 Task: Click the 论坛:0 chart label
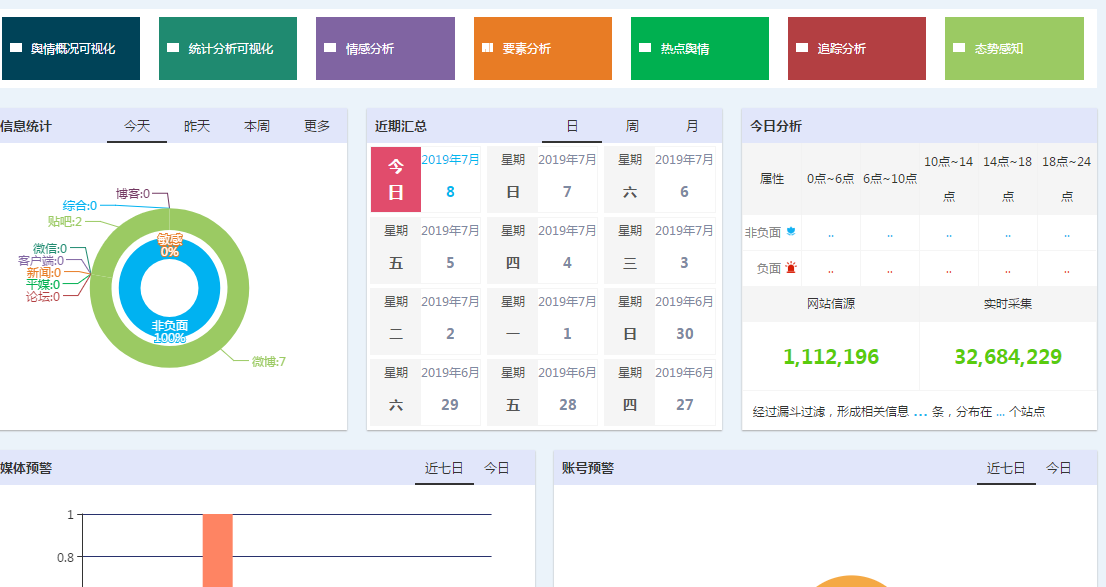click(43, 296)
